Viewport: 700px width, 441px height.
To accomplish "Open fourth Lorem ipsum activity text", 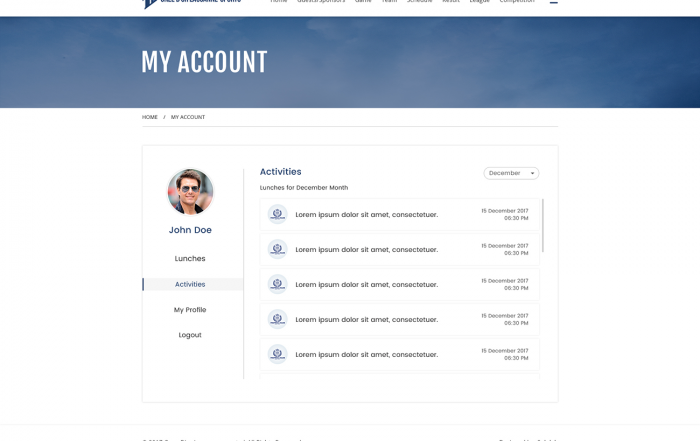I will click(367, 320).
